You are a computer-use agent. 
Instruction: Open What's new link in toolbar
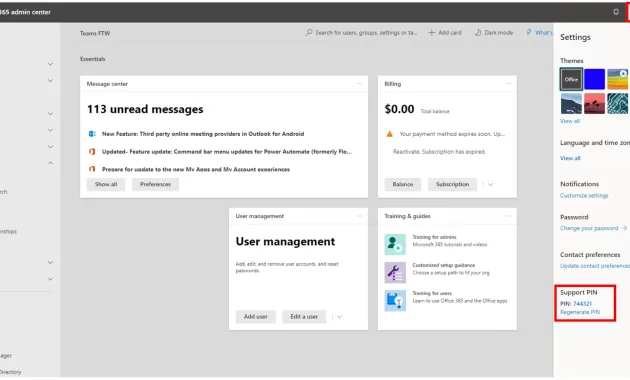point(540,33)
